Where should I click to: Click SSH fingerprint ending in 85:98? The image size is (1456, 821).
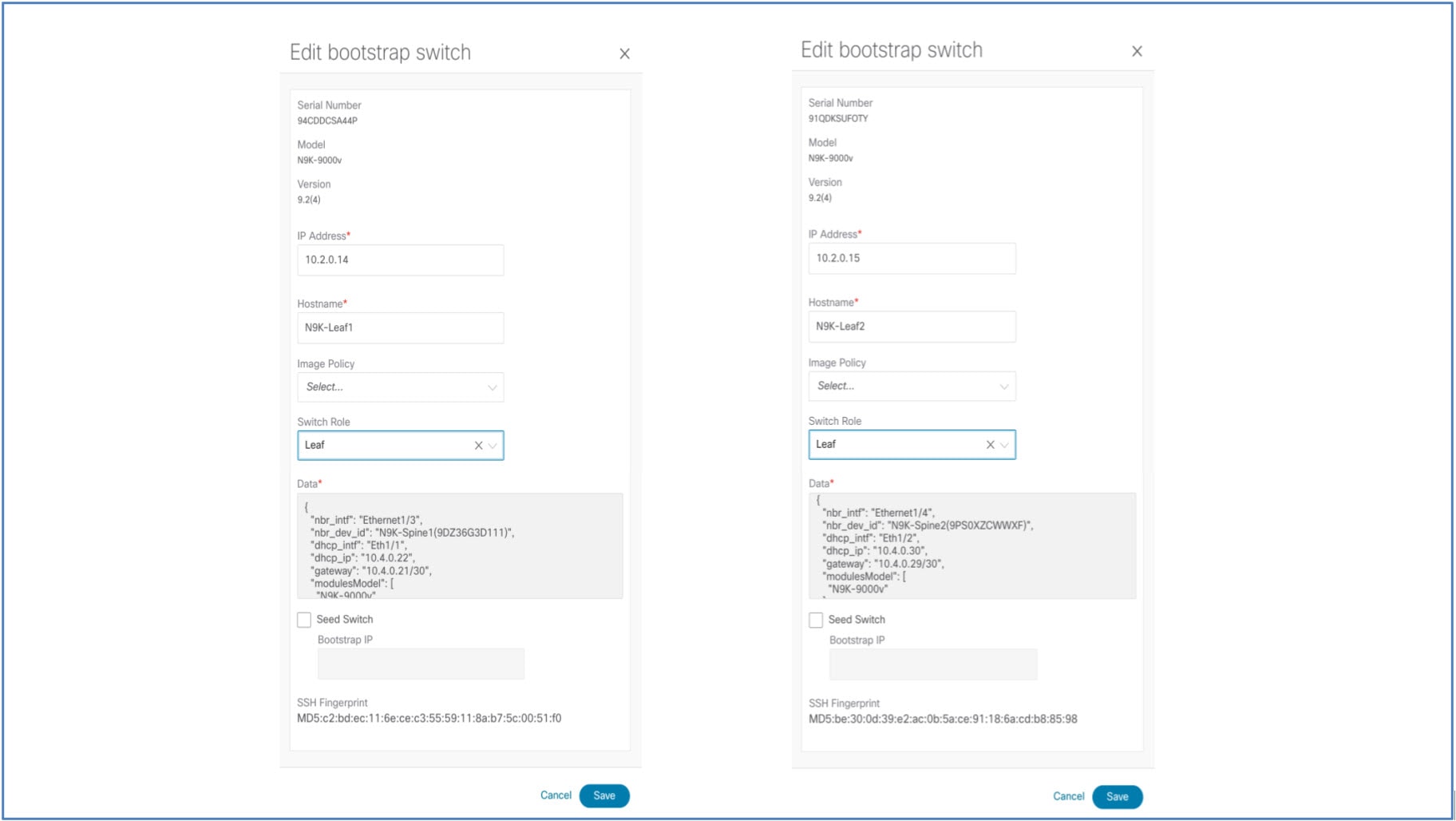943,719
